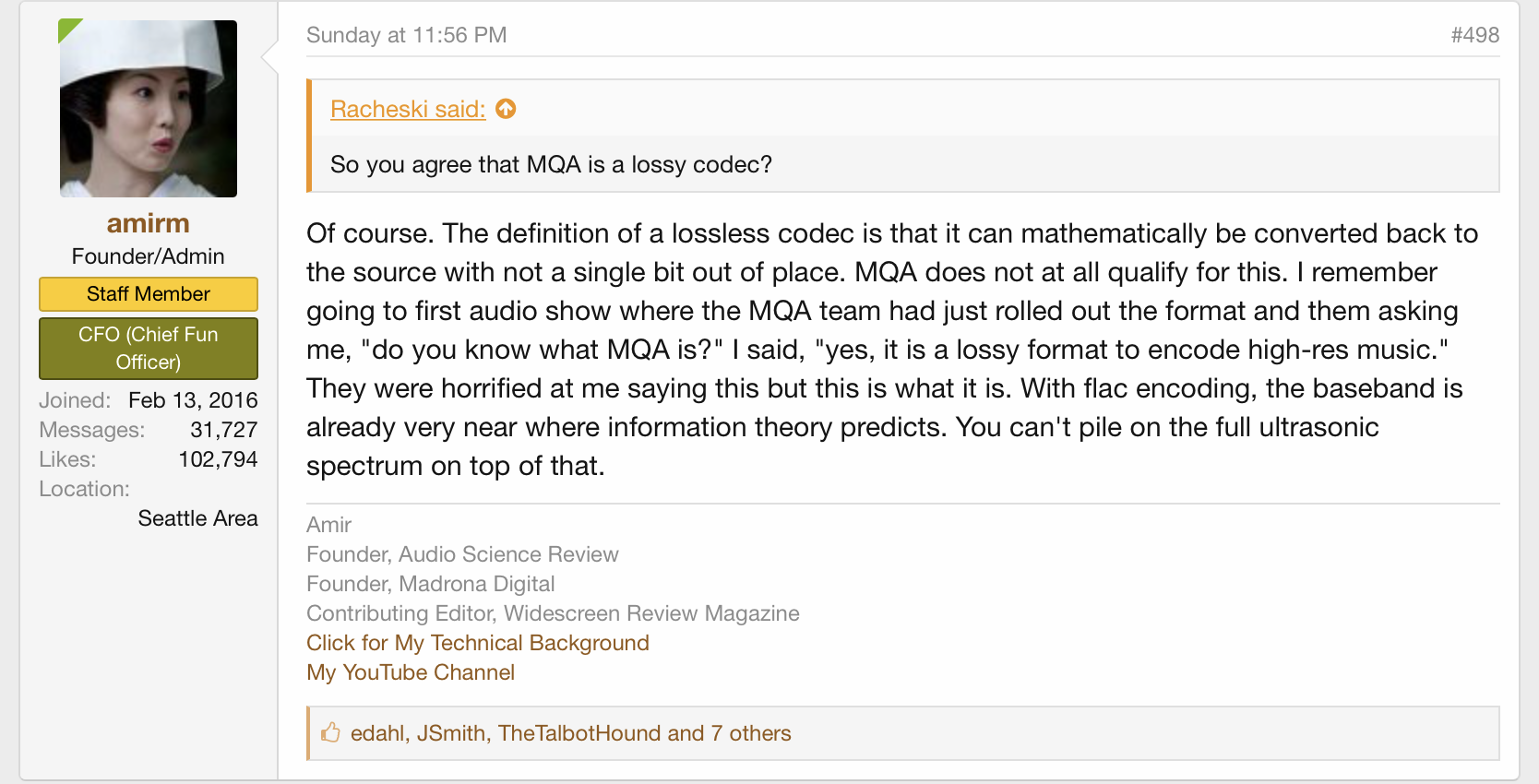The width and height of the screenshot is (1539, 784).
Task: Open JSmith's profile from the likes list
Action: coord(451,733)
